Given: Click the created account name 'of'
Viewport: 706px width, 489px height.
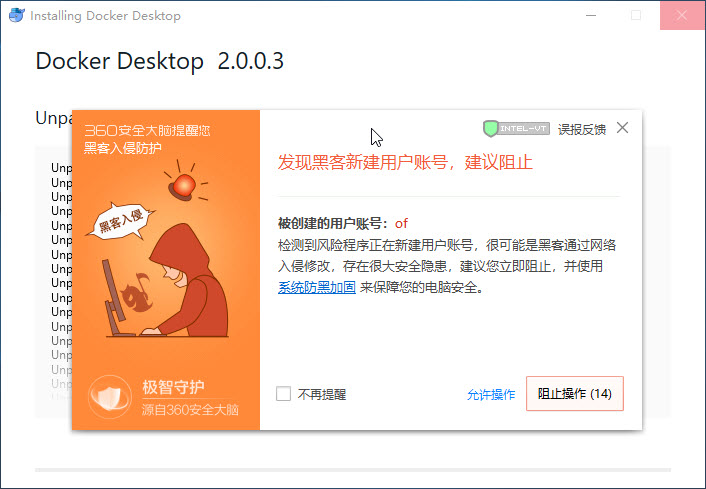Looking at the screenshot, I should tap(401, 223).
